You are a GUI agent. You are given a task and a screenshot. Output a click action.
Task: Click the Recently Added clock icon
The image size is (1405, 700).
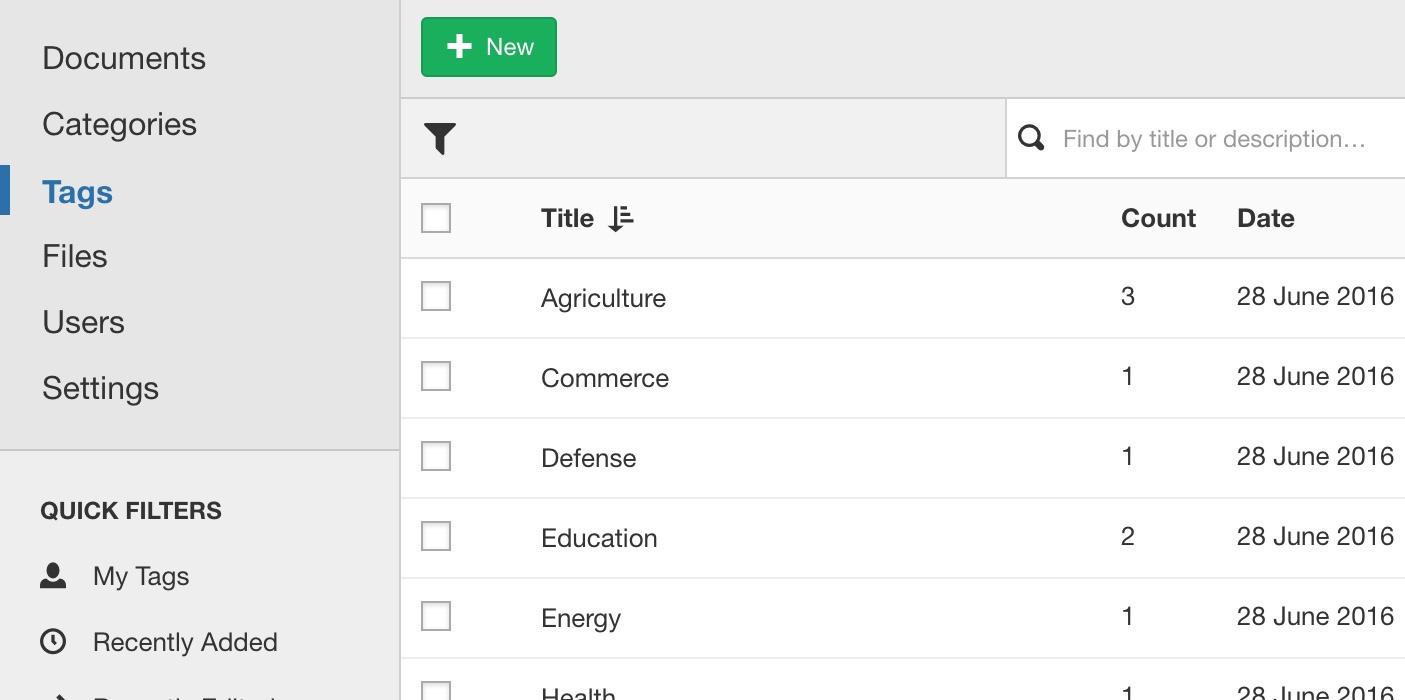click(x=53, y=641)
